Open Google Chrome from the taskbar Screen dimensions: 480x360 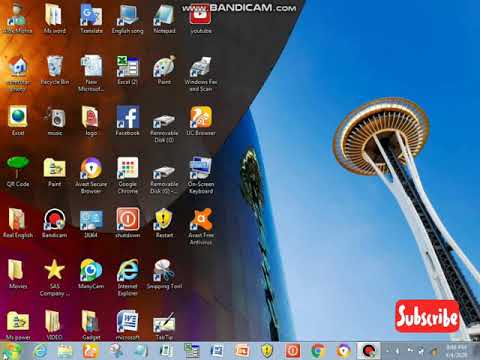318,351
